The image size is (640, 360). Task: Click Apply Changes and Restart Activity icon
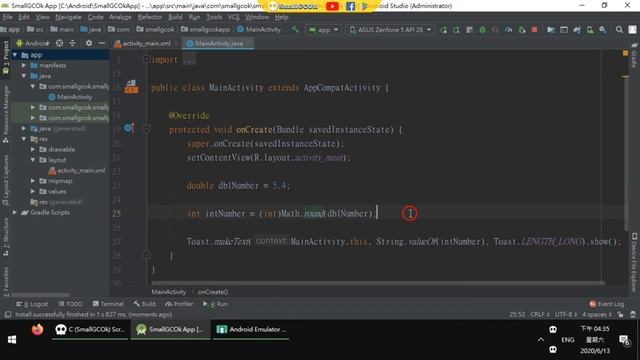pyautogui.click(x=456, y=30)
